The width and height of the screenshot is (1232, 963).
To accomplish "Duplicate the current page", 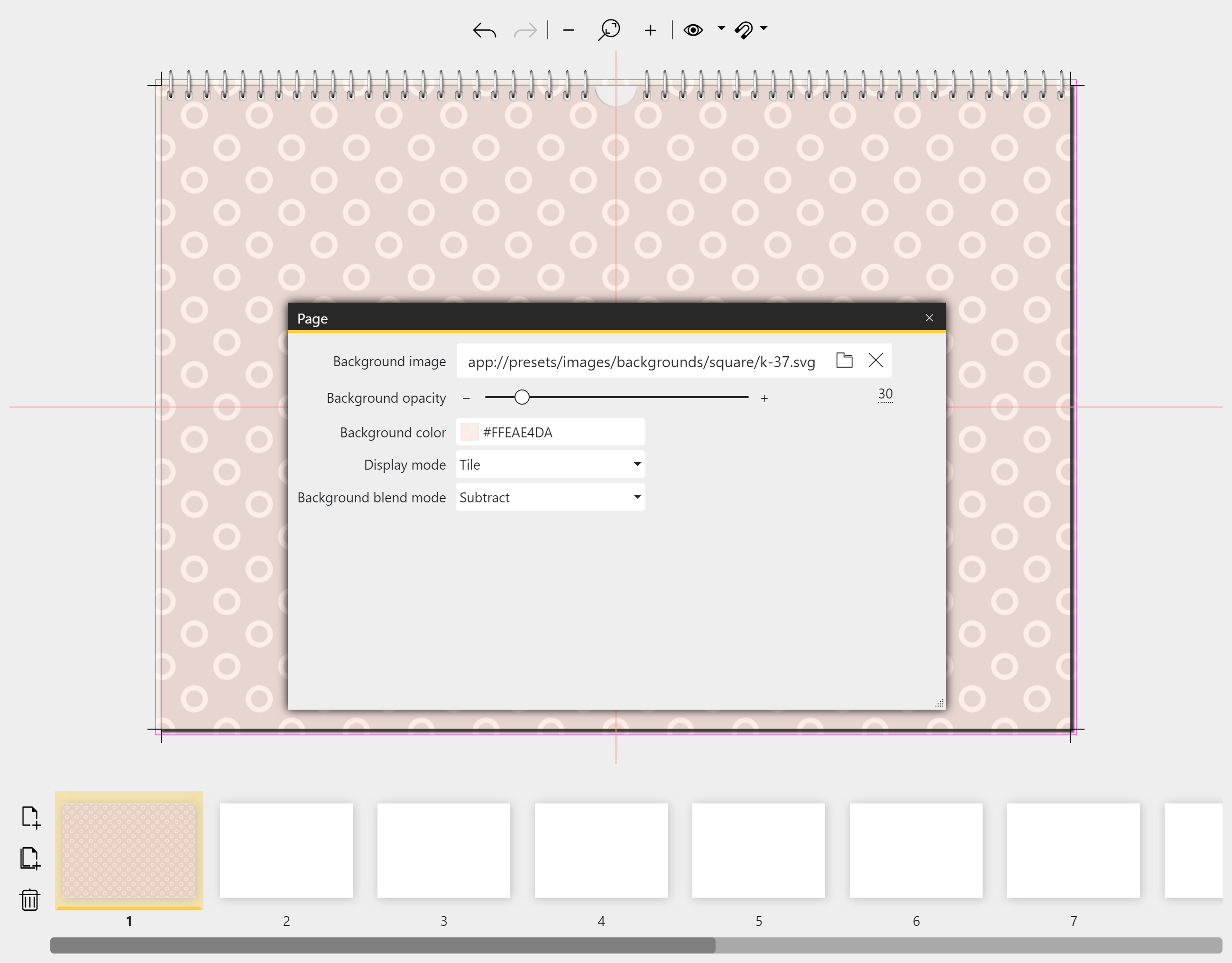I will pyautogui.click(x=30, y=859).
